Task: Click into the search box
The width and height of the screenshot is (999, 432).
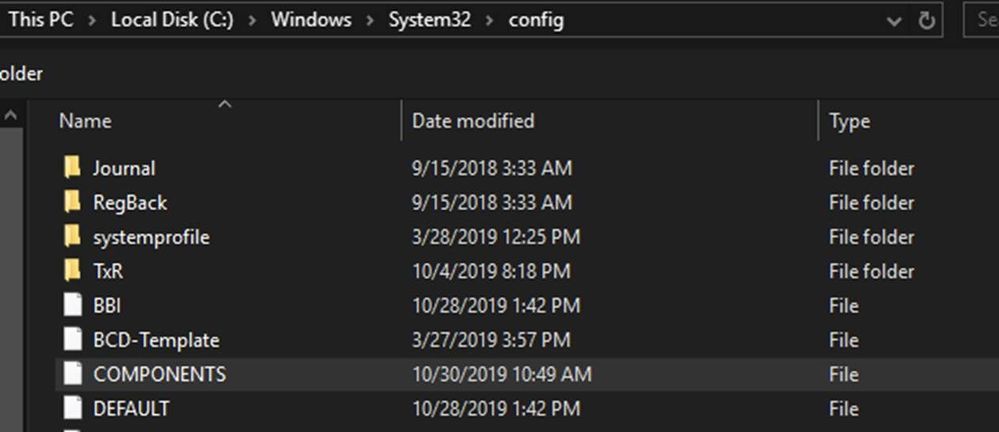Action: pyautogui.click(x=982, y=20)
